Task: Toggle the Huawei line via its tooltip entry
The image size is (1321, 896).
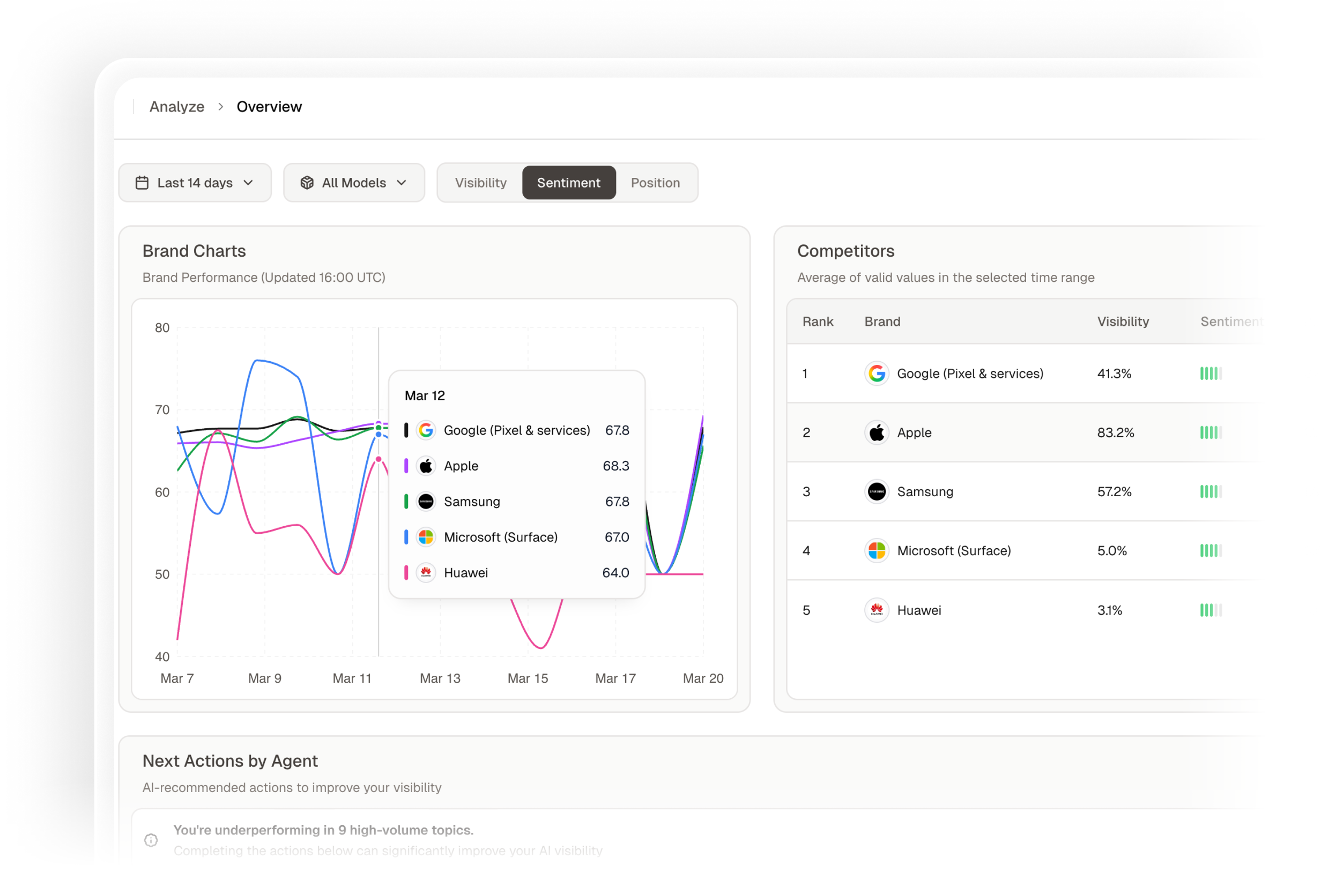Action: [465, 573]
